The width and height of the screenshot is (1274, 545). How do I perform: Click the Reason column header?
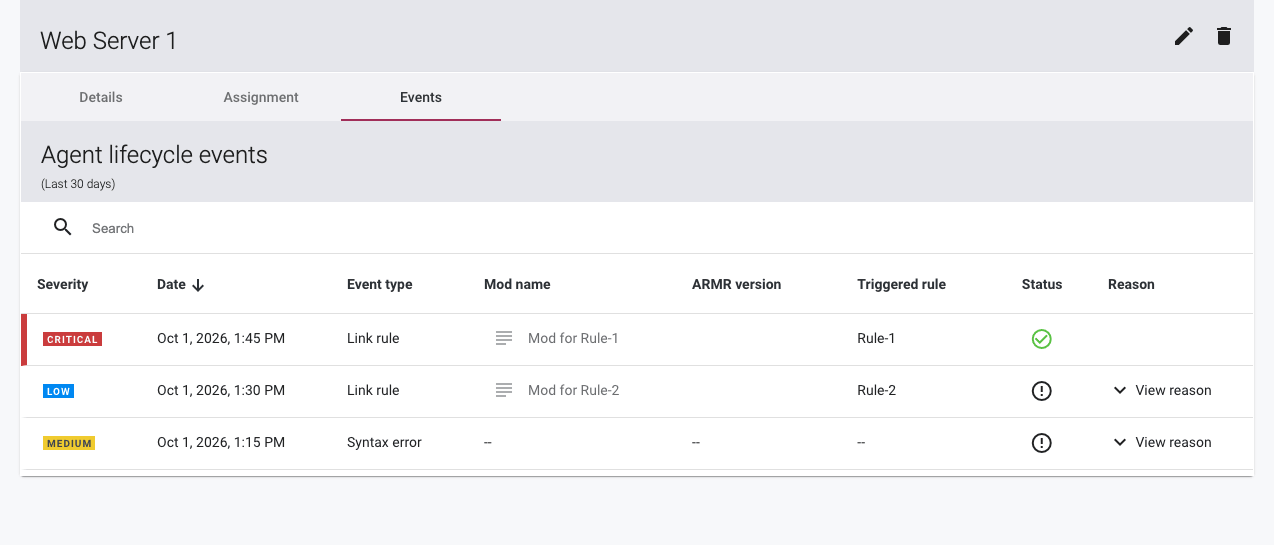(x=1131, y=284)
